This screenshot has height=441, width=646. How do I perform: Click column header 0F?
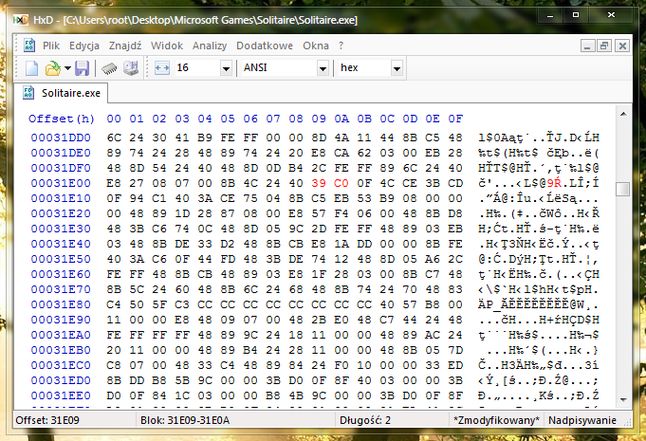point(455,119)
